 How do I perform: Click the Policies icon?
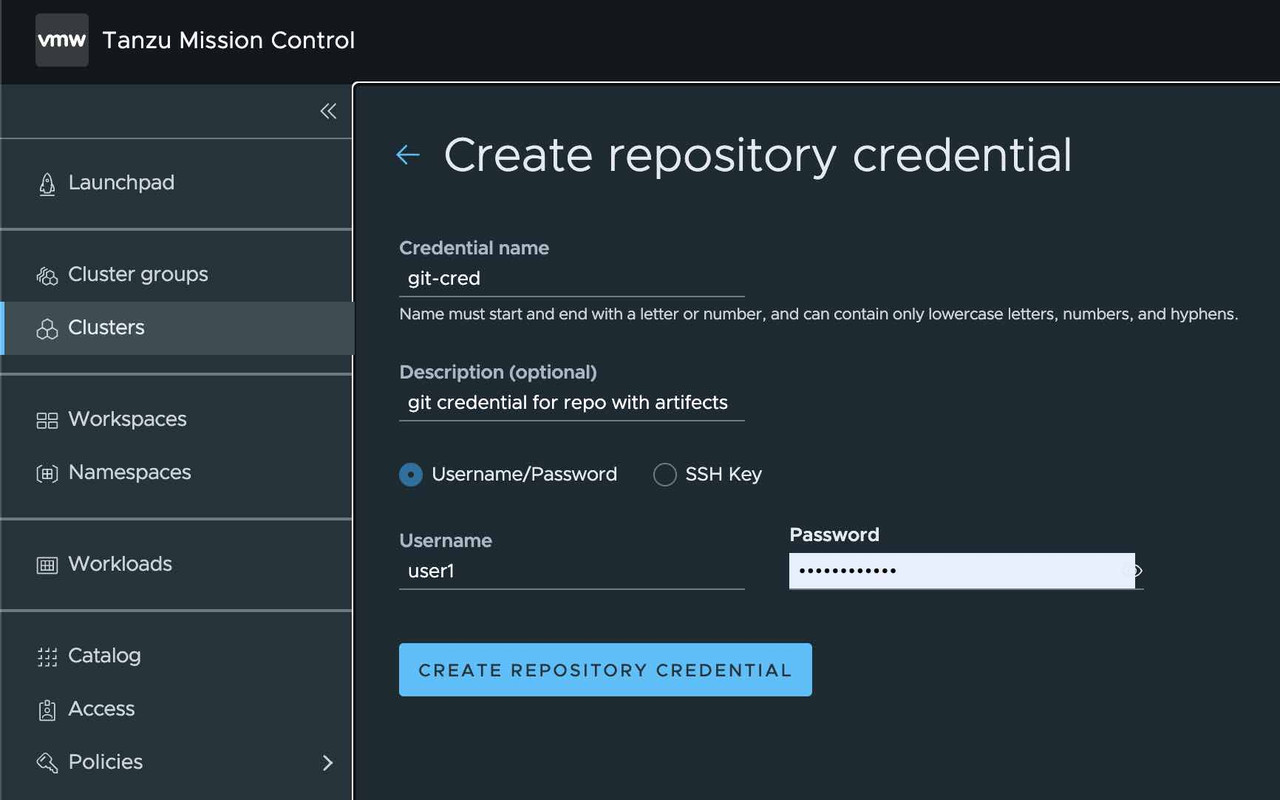click(x=47, y=763)
